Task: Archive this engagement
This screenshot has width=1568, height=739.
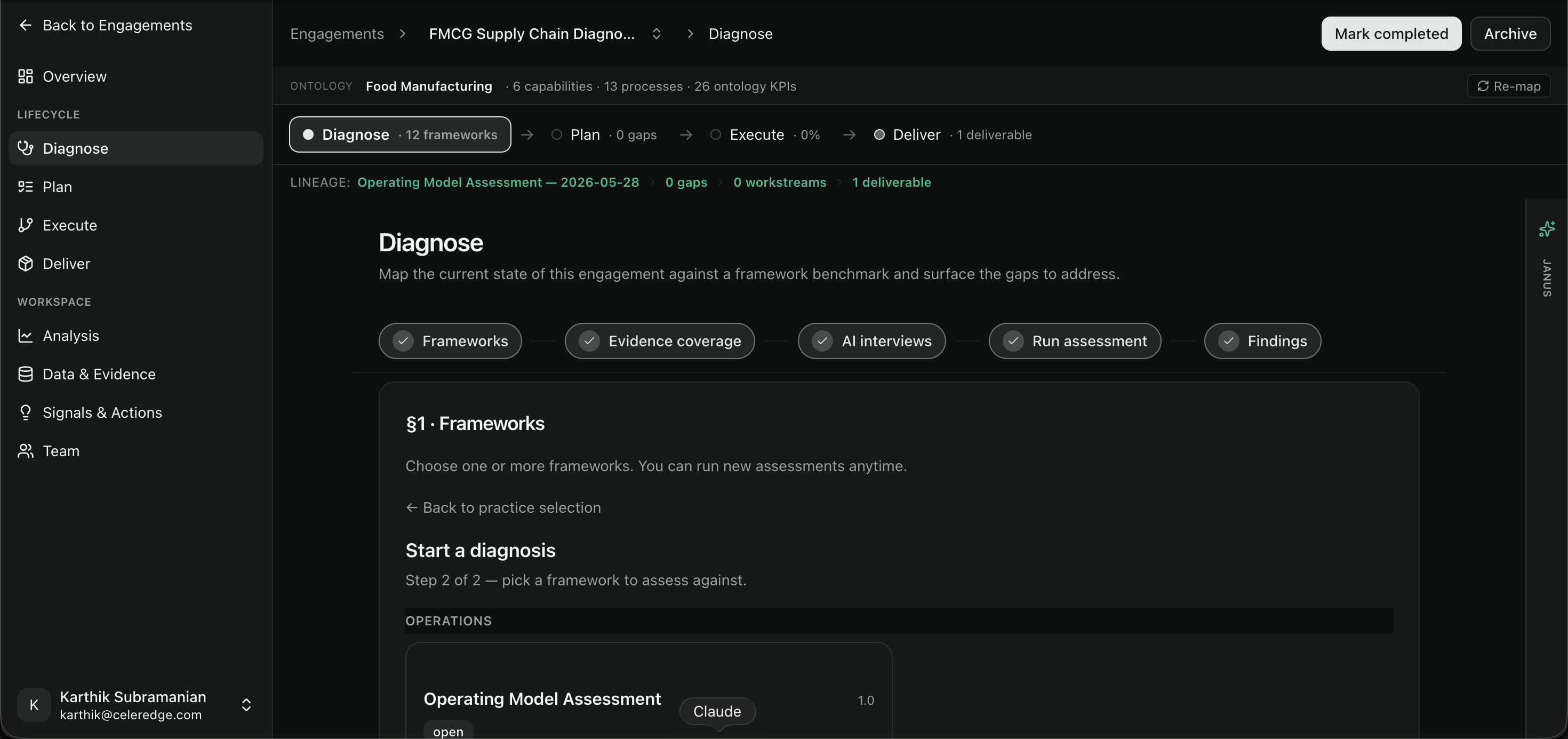Action: 1509,34
